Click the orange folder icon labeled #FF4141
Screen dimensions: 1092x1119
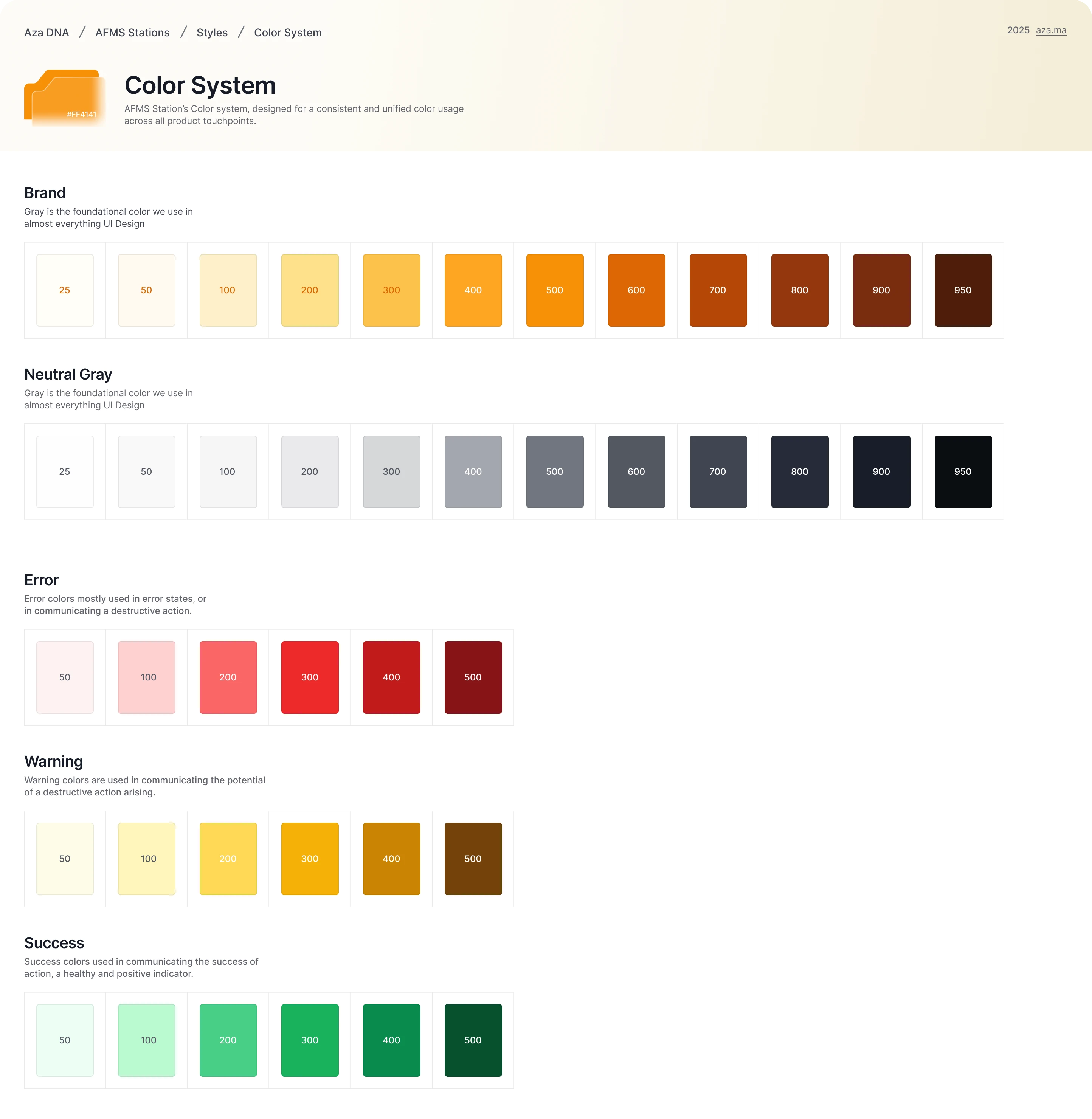tap(64, 98)
